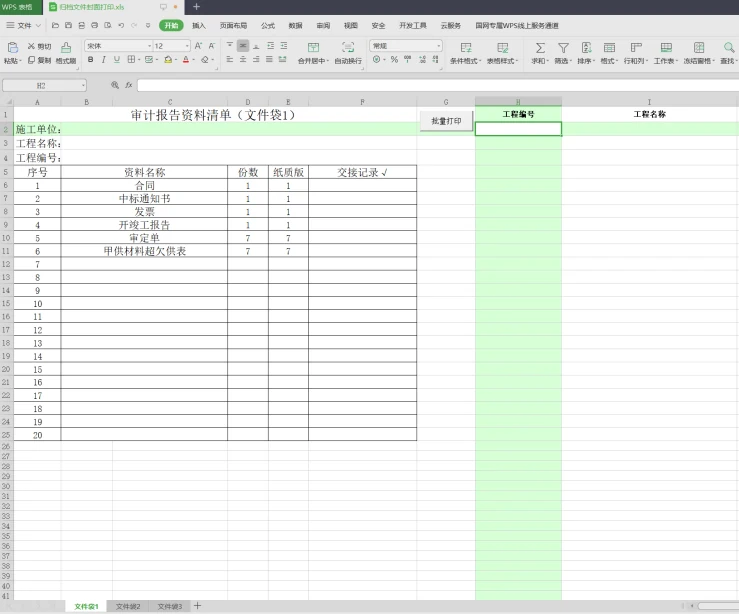Viewport: 739px width, 614px height.
Task: Click the horizontal scrollbar at bottom right
Action: [x=716, y=606]
